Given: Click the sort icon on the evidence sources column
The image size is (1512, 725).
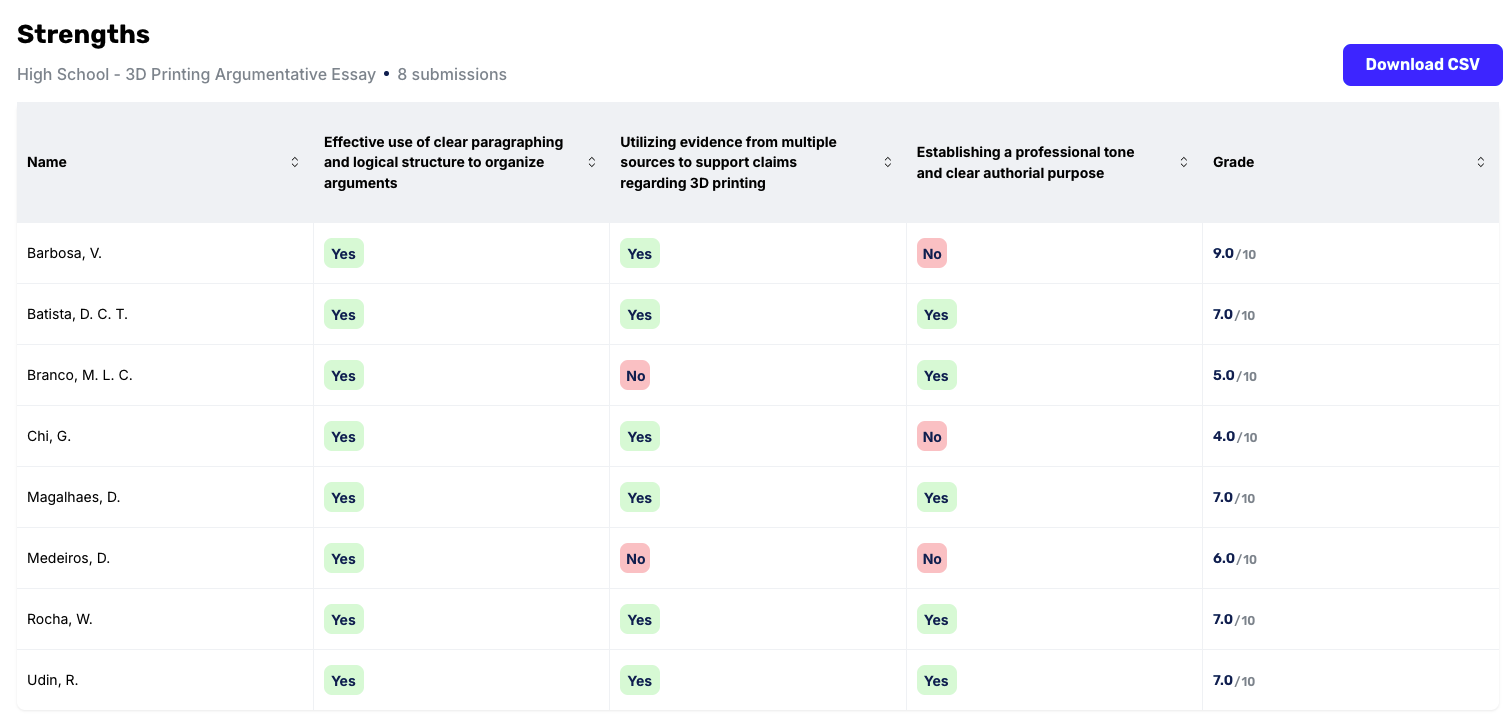Looking at the screenshot, I should coord(887,161).
